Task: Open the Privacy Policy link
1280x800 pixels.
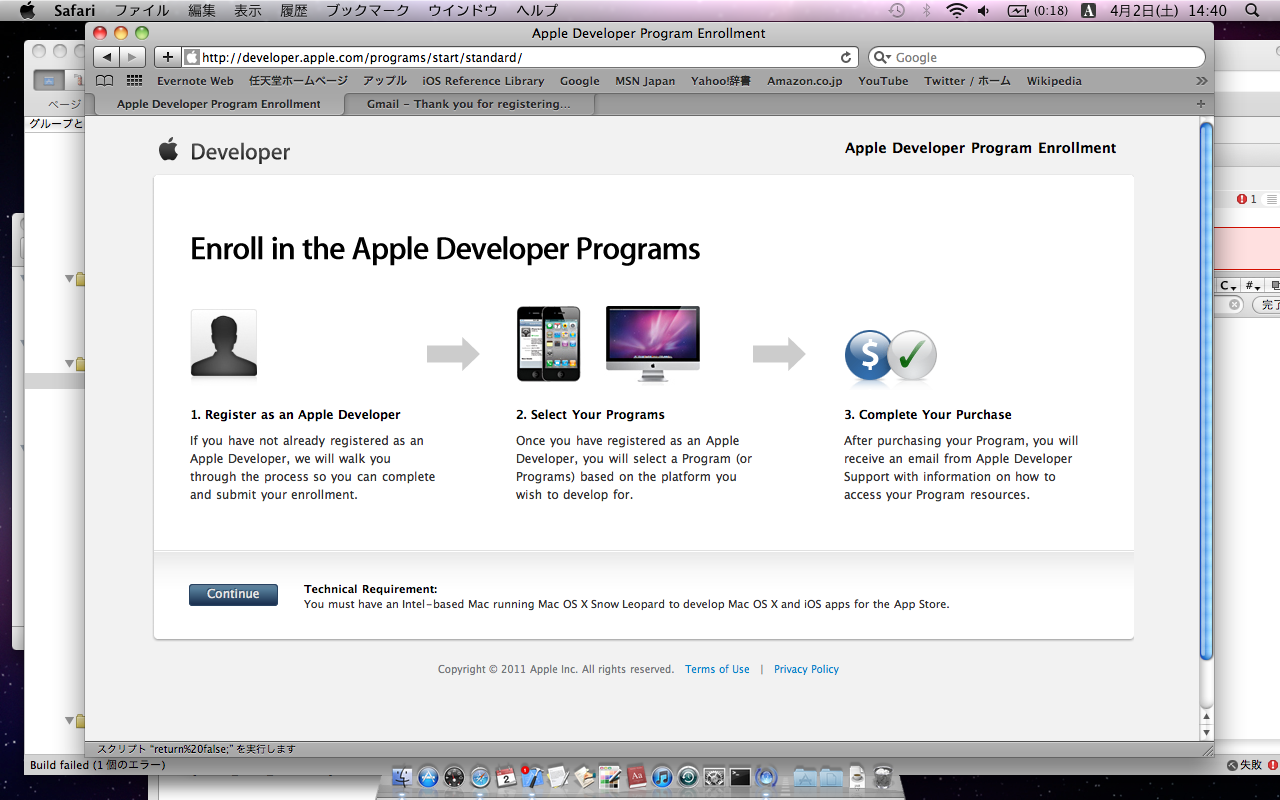Action: coord(806,670)
